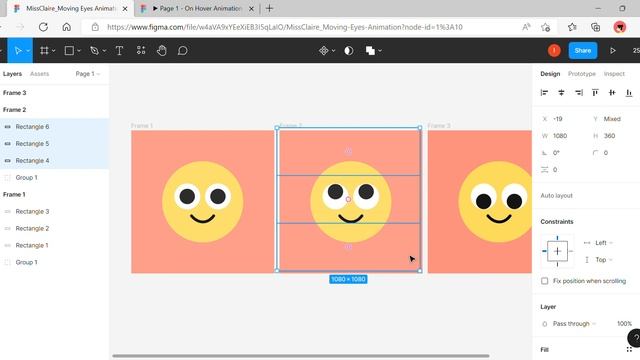Click the Align top icon
The width and height of the screenshot is (640, 360).
pos(595,93)
